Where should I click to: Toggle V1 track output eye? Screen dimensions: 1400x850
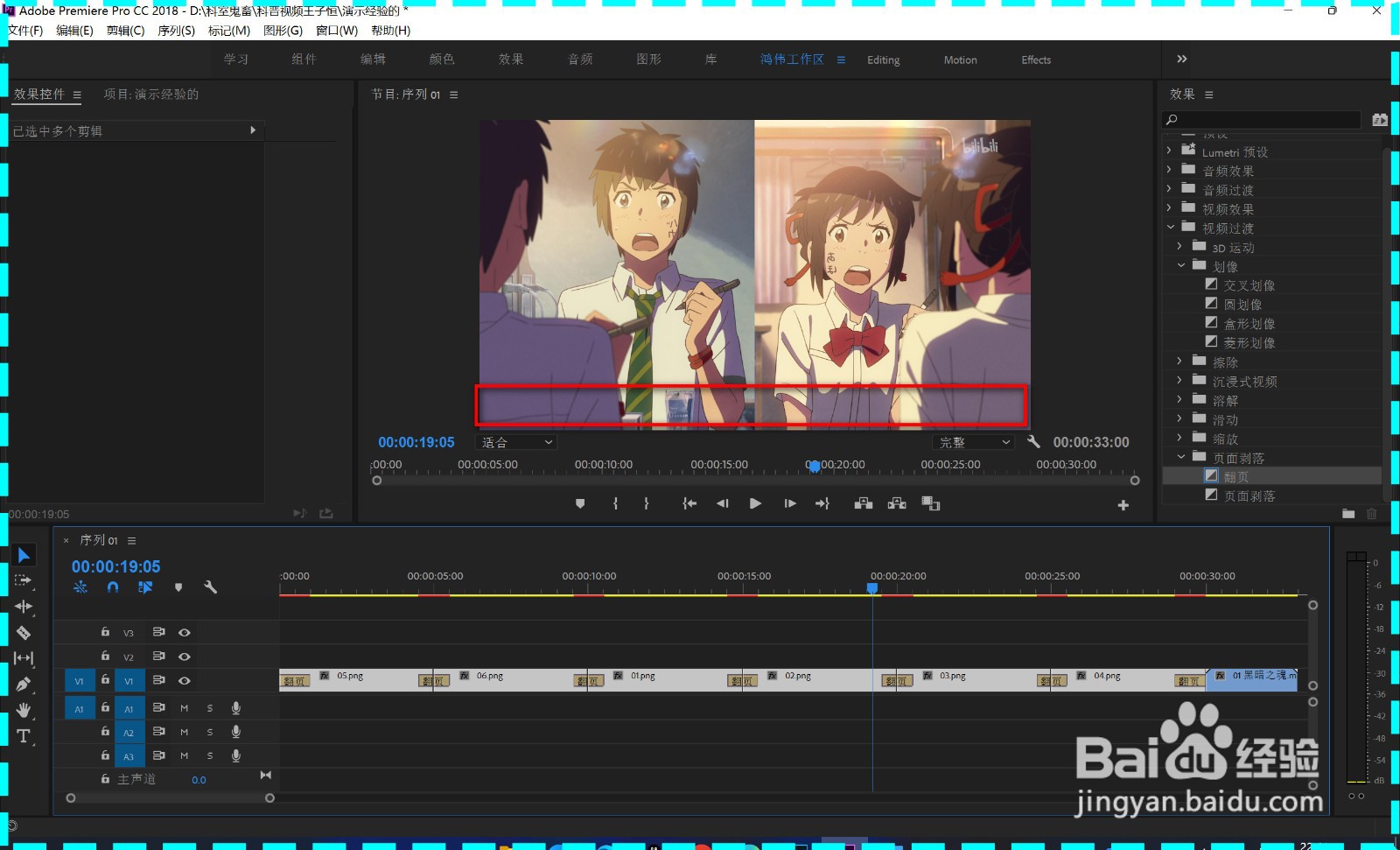pos(185,680)
